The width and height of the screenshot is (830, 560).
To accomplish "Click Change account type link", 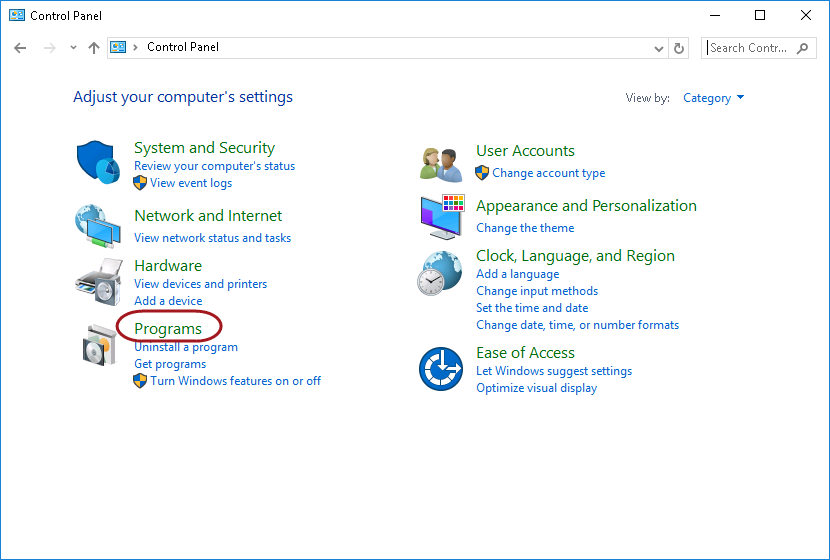I will coord(548,173).
